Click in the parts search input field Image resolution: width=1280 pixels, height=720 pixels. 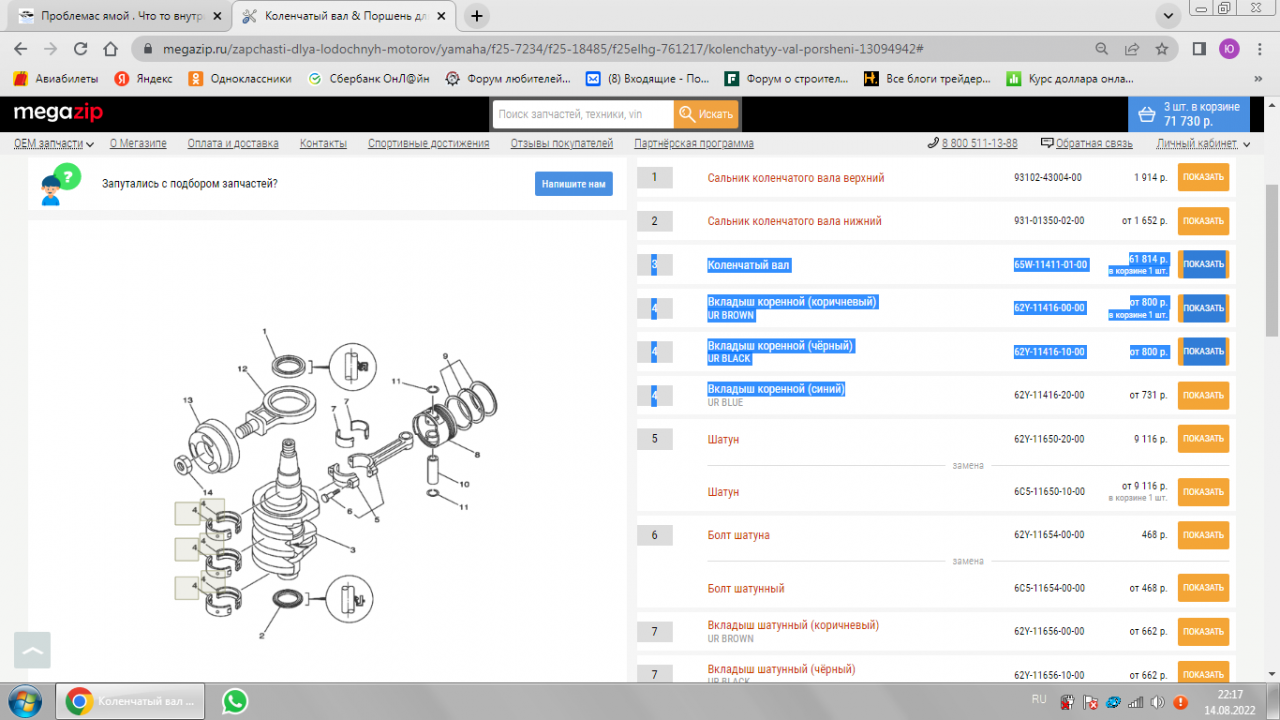pyautogui.click(x=582, y=114)
